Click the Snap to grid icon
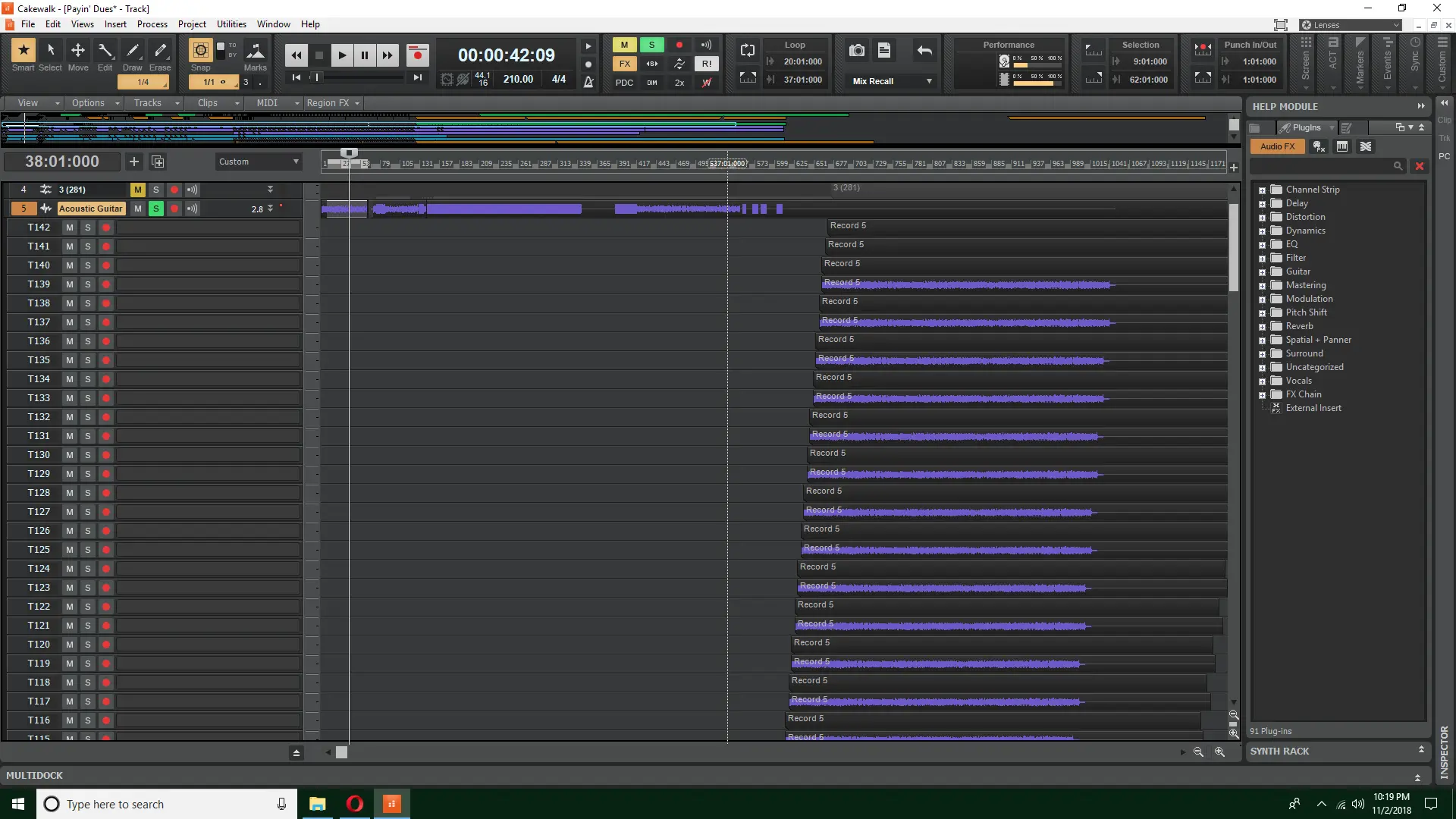The image size is (1456, 819). [200, 51]
